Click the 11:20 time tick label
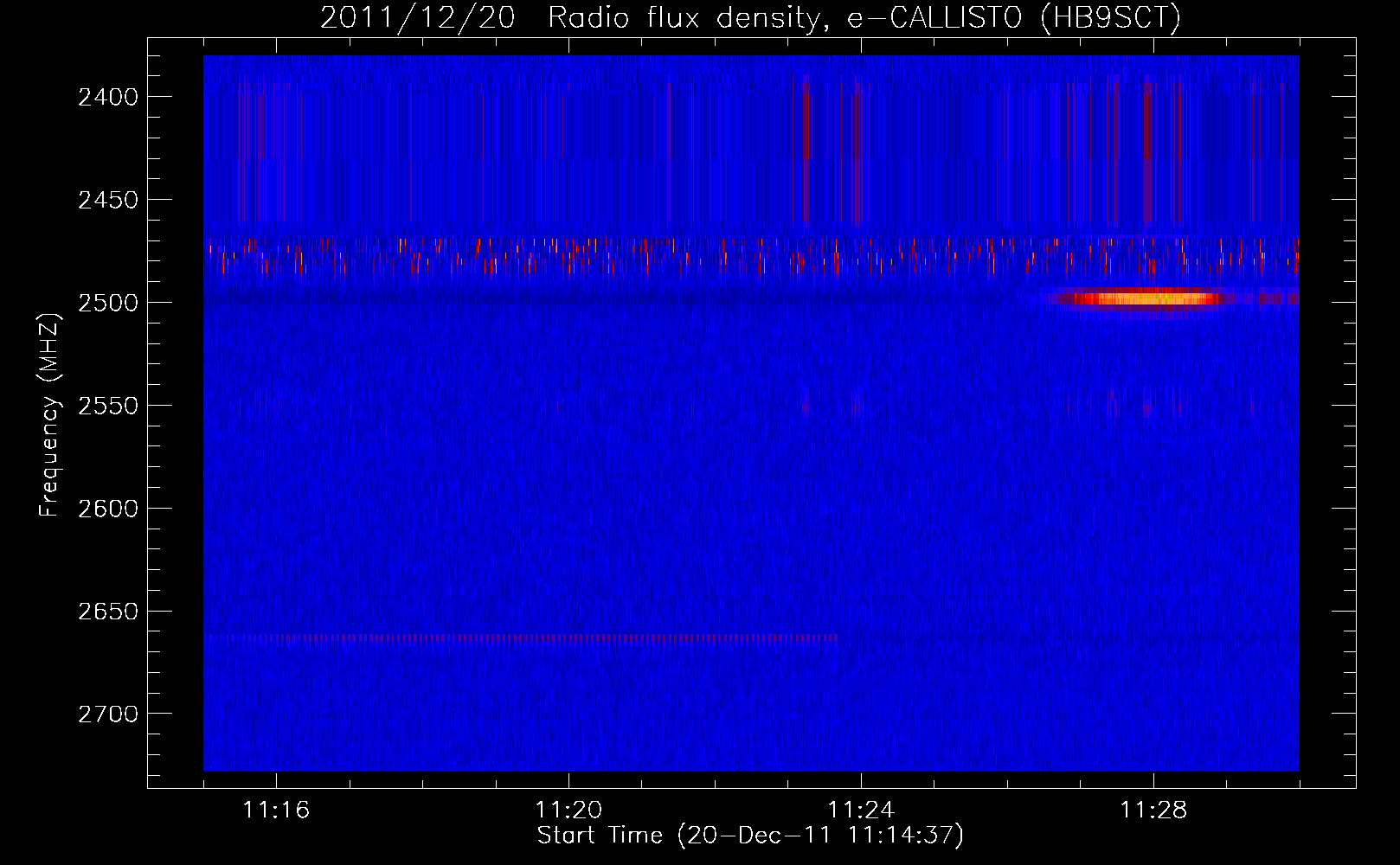This screenshot has width=1400, height=865. (x=568, y=811)
